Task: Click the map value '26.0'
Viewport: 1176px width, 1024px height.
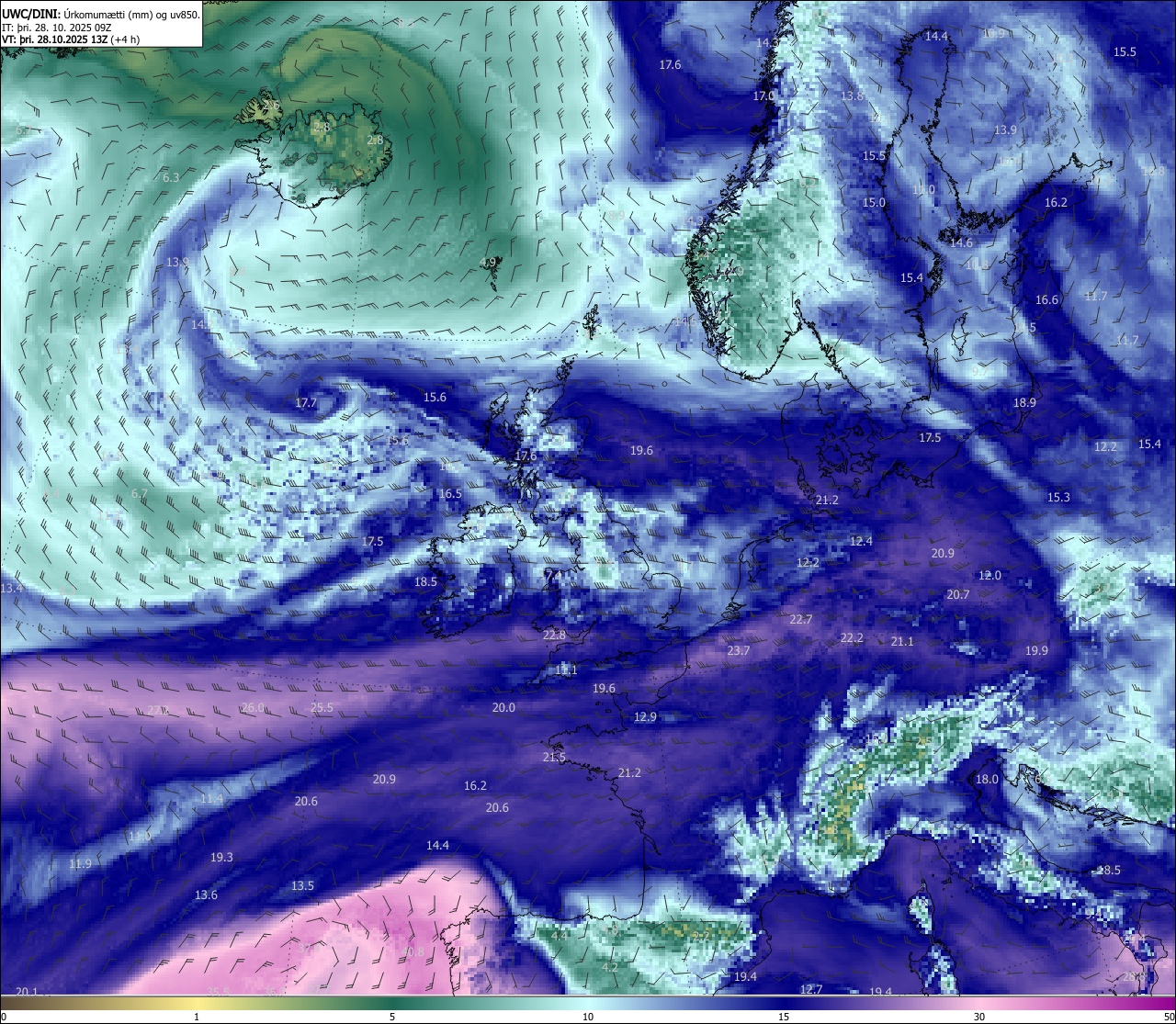Action: pyautogui.click(x=253, y=707)
